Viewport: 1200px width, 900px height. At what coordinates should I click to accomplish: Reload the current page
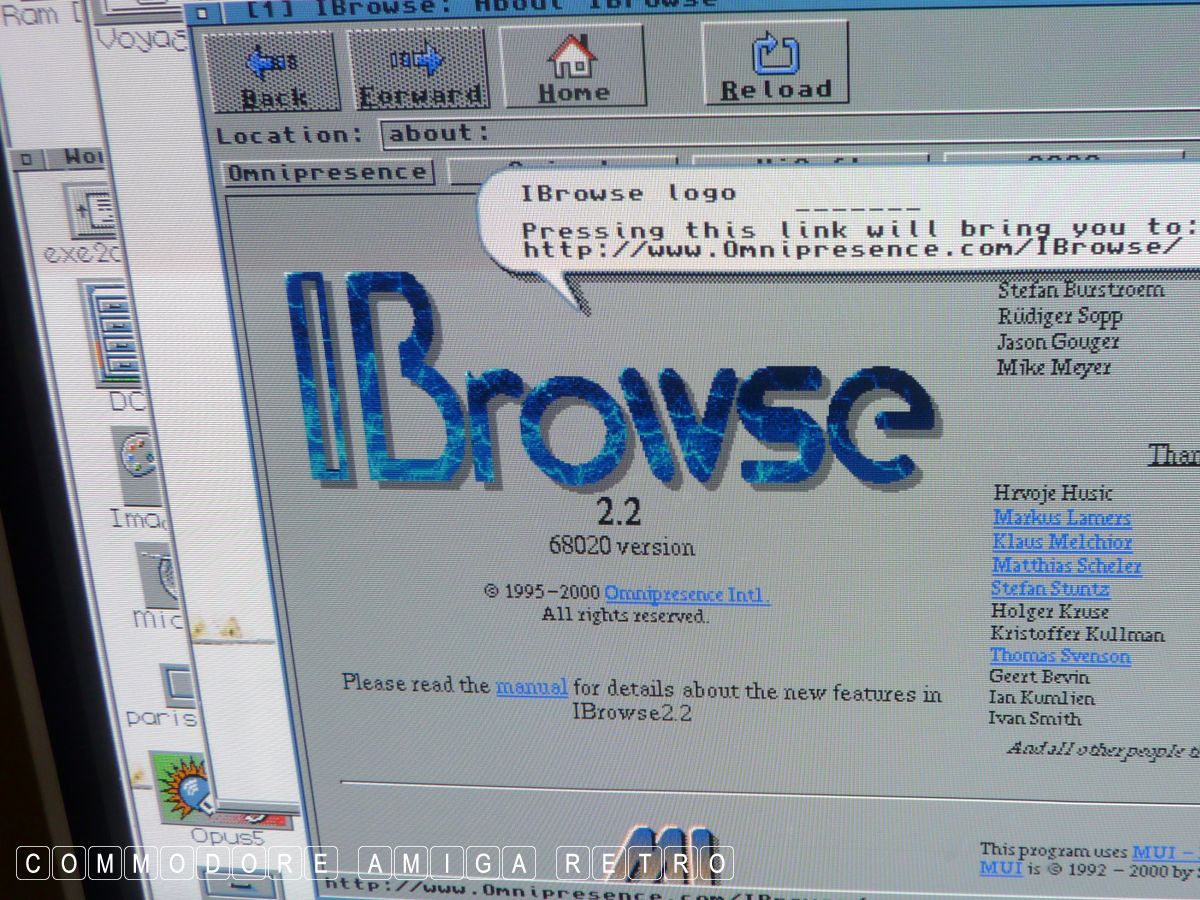(x=775, y=62)
